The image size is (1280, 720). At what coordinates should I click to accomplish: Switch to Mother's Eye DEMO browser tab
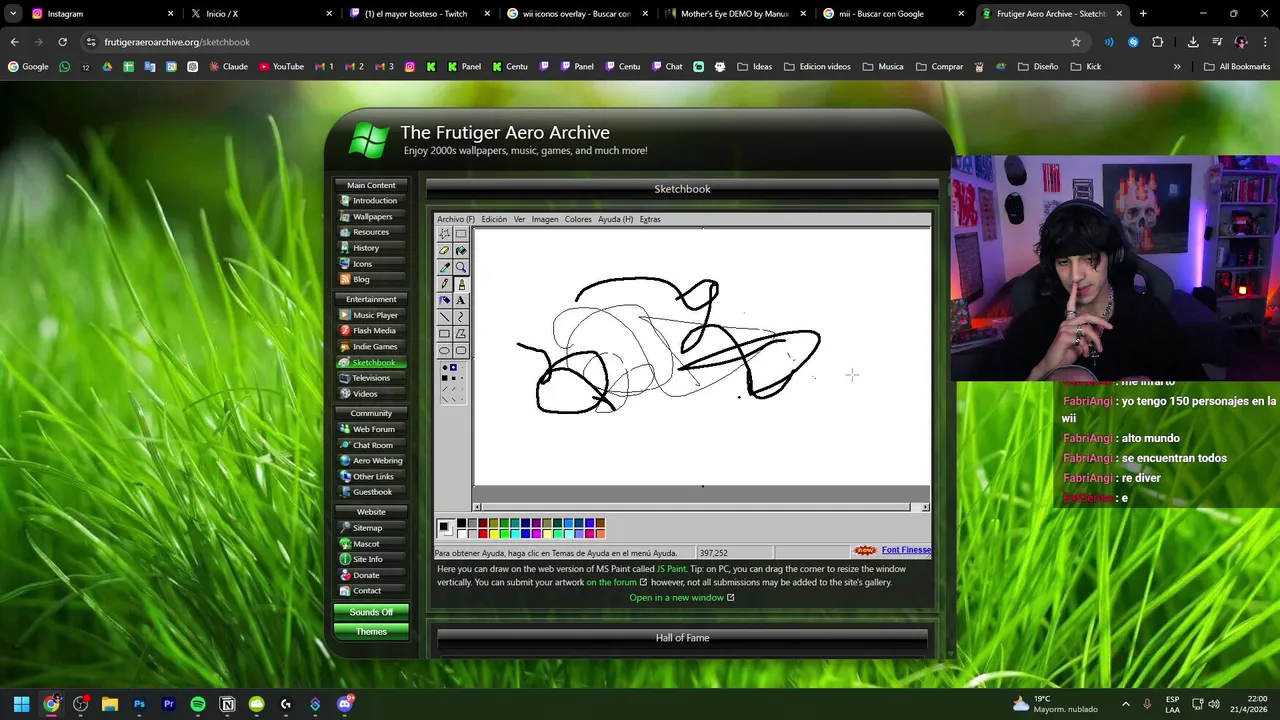click(735, 14)
